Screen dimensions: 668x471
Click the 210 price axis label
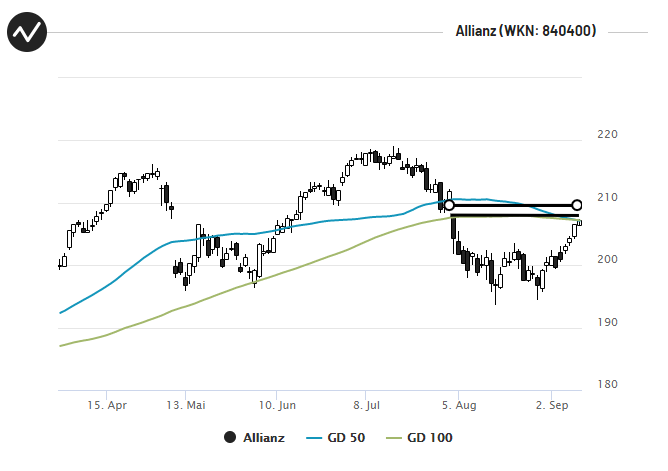click(607, 197)
